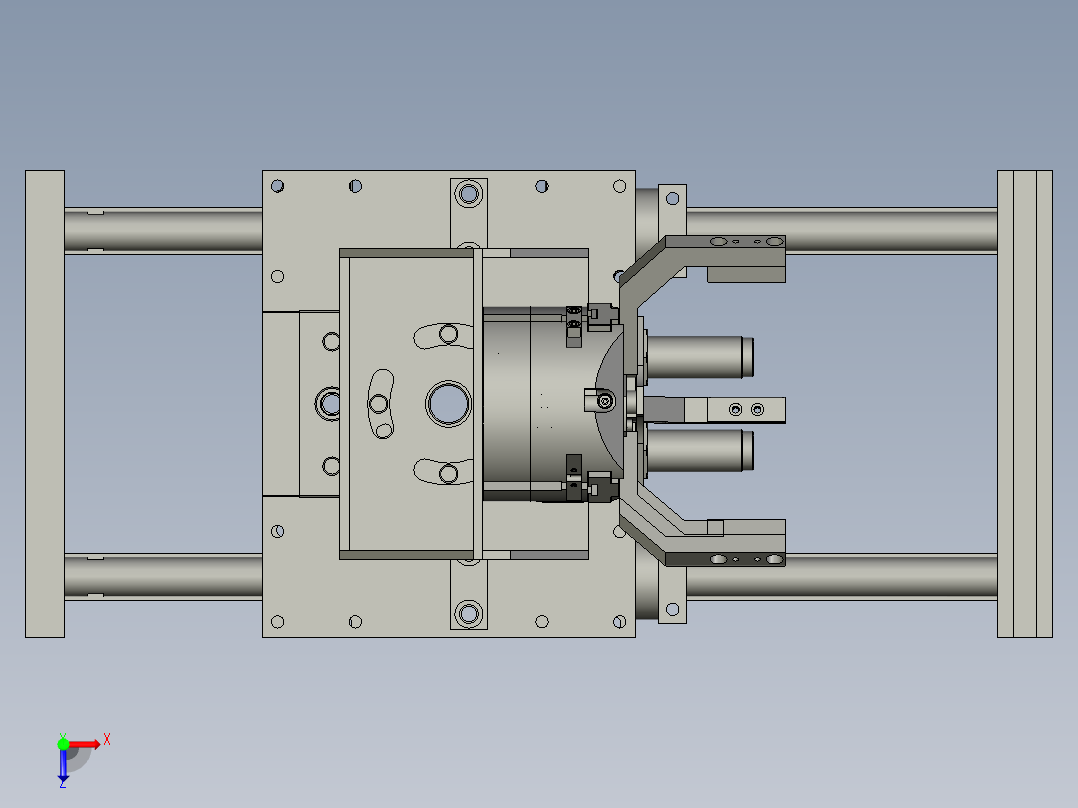
Task: Click the green Y axis dot of the triad
Action: (x=63, y=744)
